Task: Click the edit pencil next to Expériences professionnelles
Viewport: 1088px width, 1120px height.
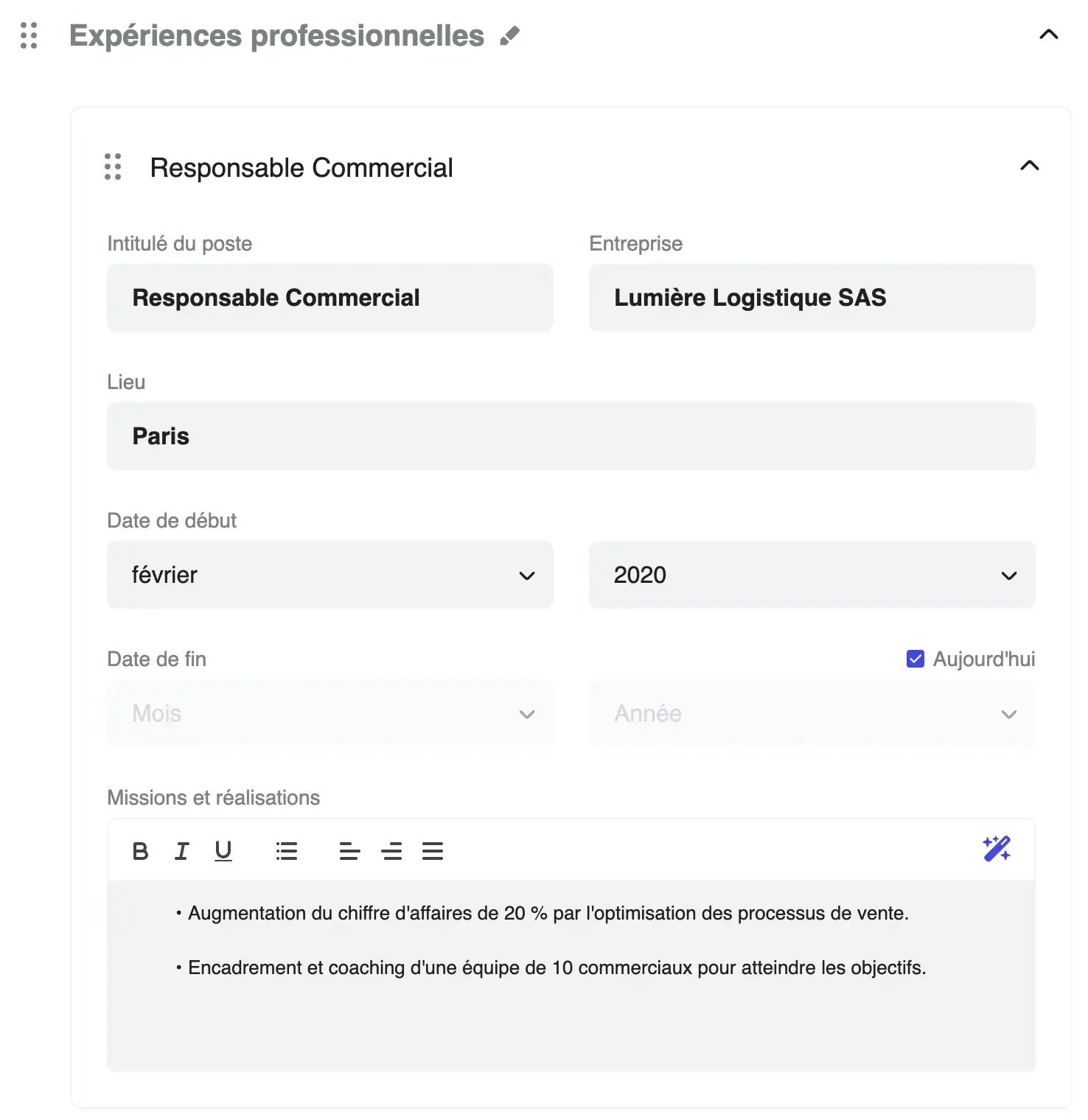Action: pos(509,34)
